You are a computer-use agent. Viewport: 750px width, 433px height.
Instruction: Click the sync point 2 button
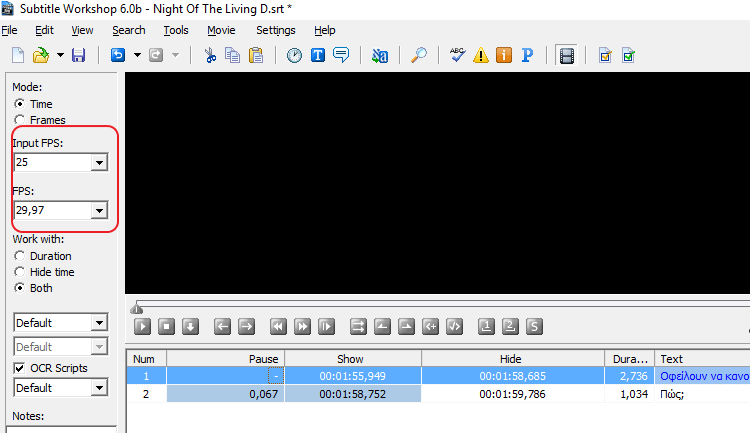click(x=510, y=327)
